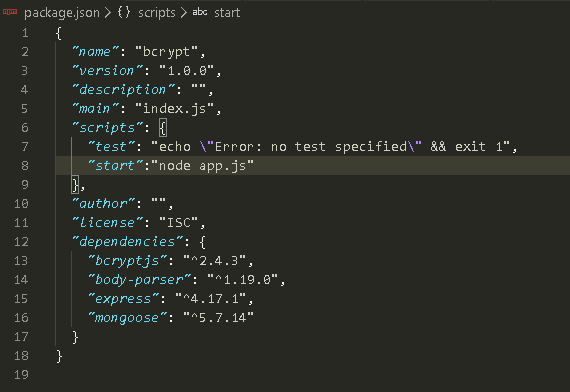Viewport: 570px width, 392px height.
Task: Open package.json breadcrumb item
Action: [61, 13]
